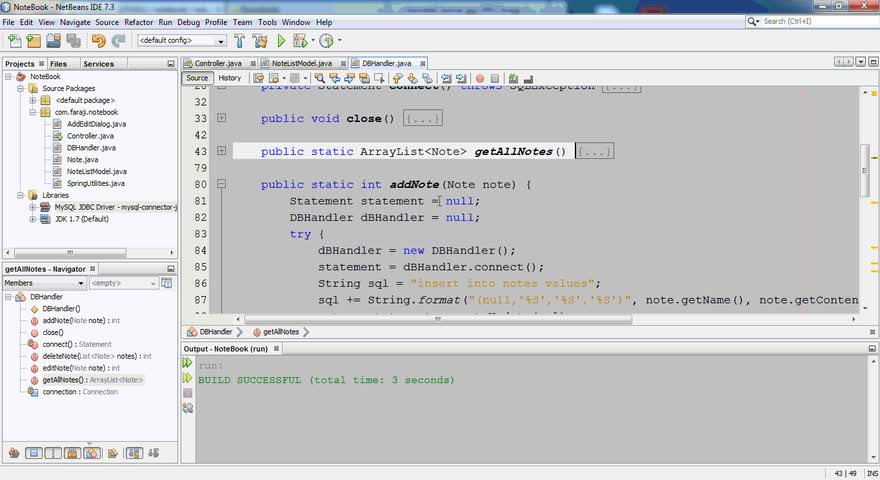Expand the folded getAllNotes() method

pyautogui.click(x=222, y=150)
